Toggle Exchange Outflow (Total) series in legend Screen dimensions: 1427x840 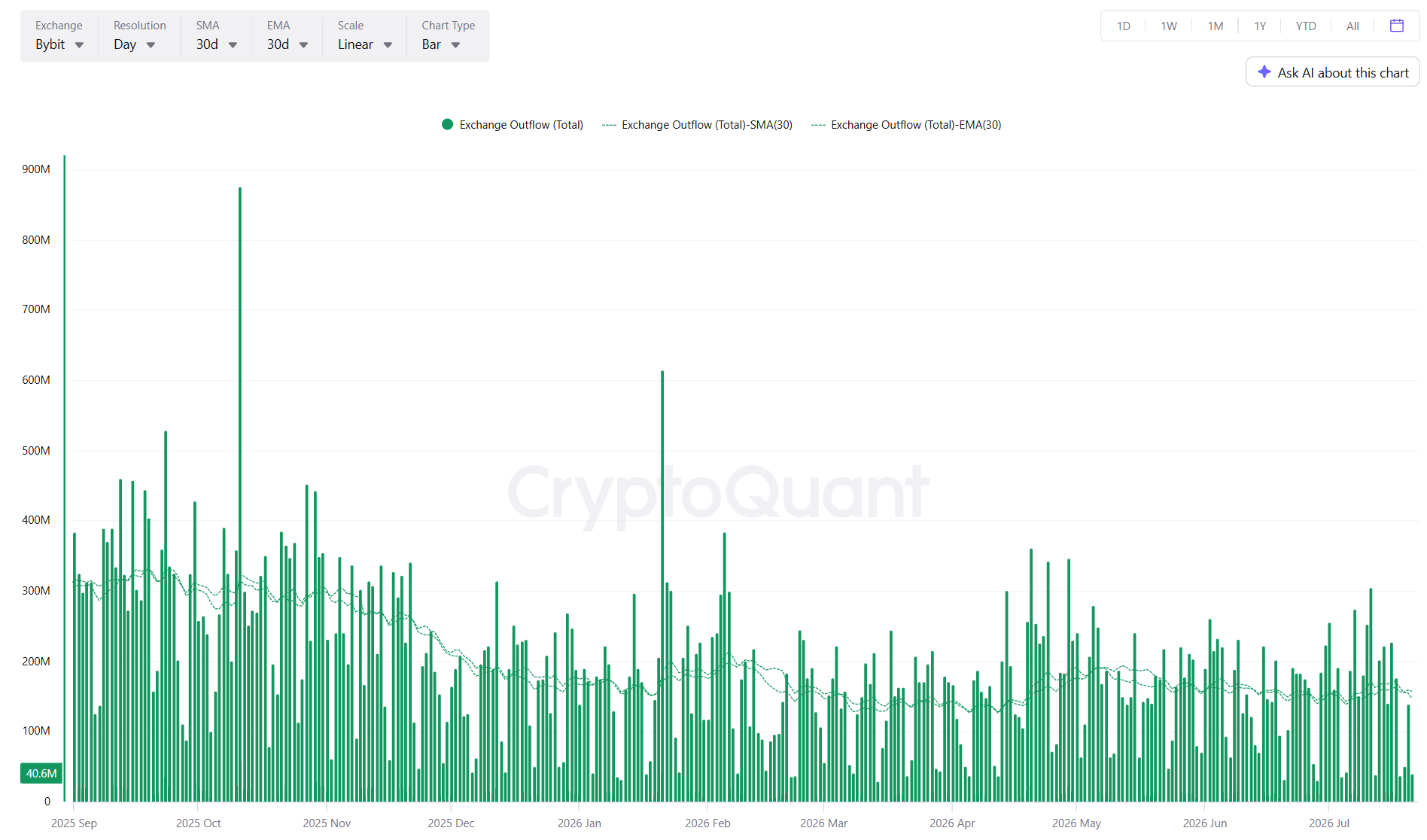513,125
